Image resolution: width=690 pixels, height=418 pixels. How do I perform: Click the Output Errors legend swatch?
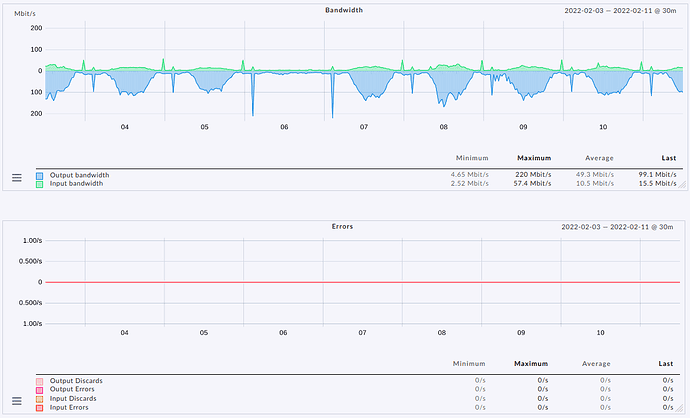(40, 389)
